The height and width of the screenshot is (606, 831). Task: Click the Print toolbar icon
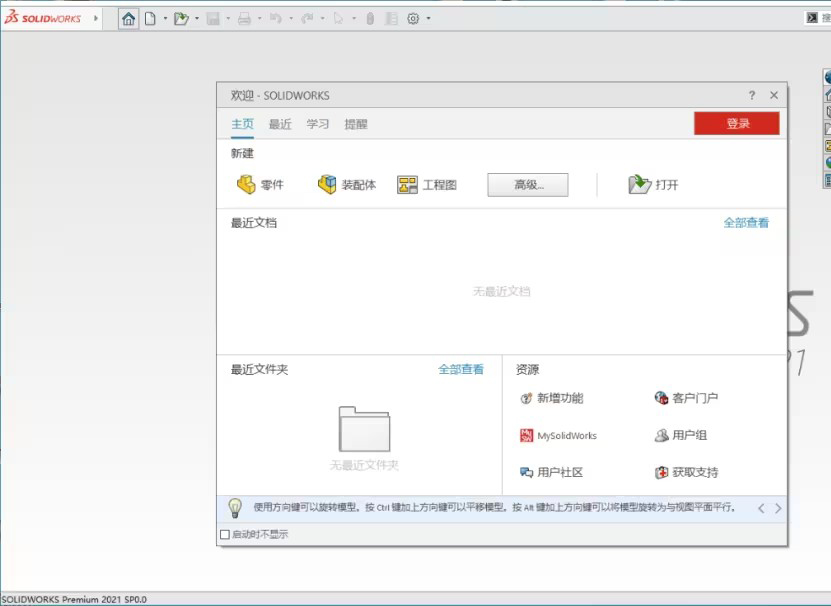coord(244,19)
